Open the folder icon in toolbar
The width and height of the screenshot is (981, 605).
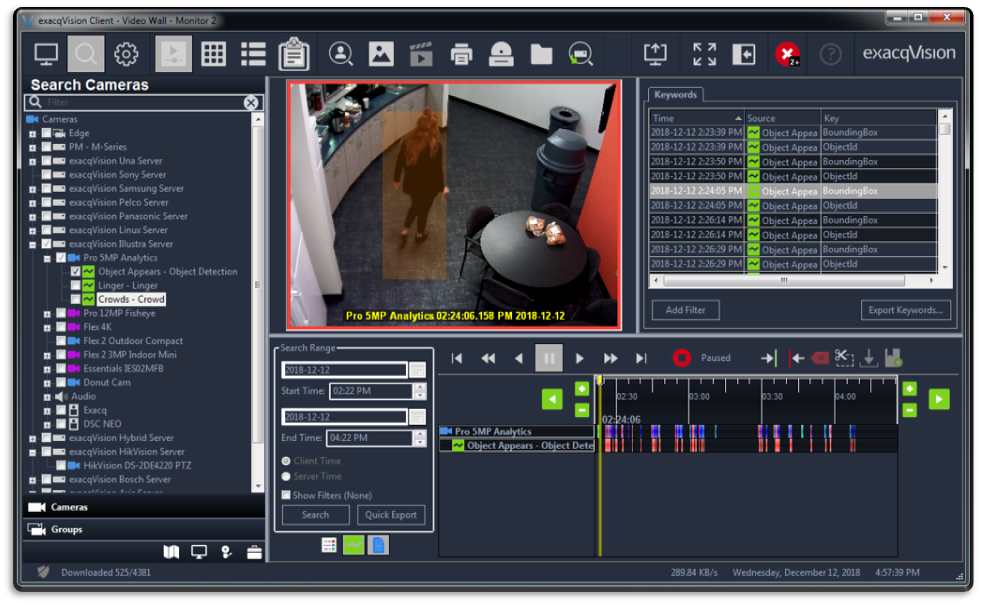point(541,54)
